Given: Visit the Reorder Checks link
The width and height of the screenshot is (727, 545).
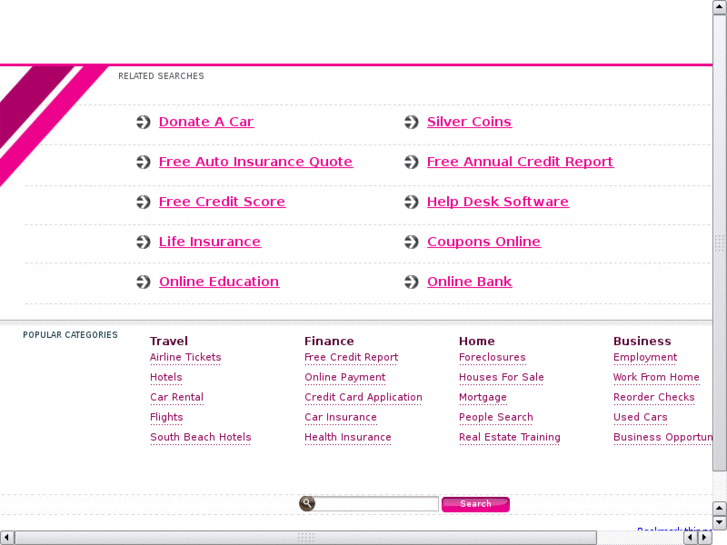Looking at the screenshot, I should tap(654, 398).
